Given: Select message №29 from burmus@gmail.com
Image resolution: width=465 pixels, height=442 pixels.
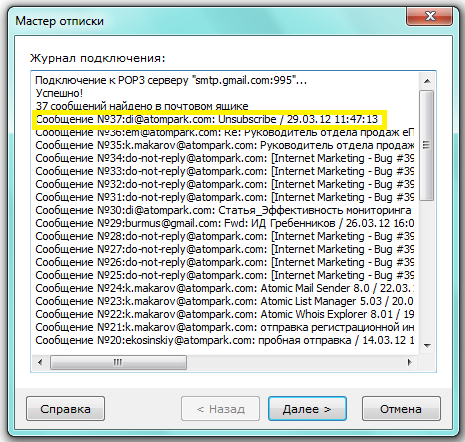Looking at the screenshot, I should click(225, 223).
